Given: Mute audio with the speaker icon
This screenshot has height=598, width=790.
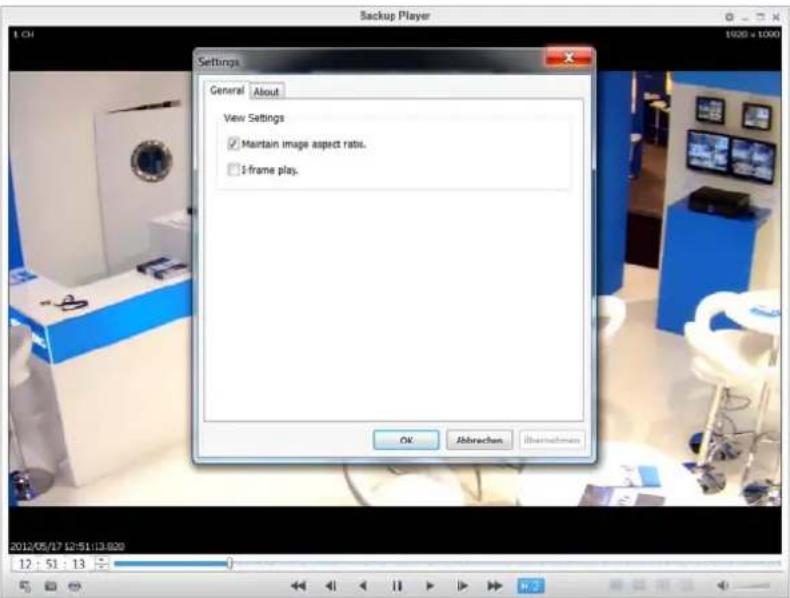Looking at the screenshot, I should 722,585.
